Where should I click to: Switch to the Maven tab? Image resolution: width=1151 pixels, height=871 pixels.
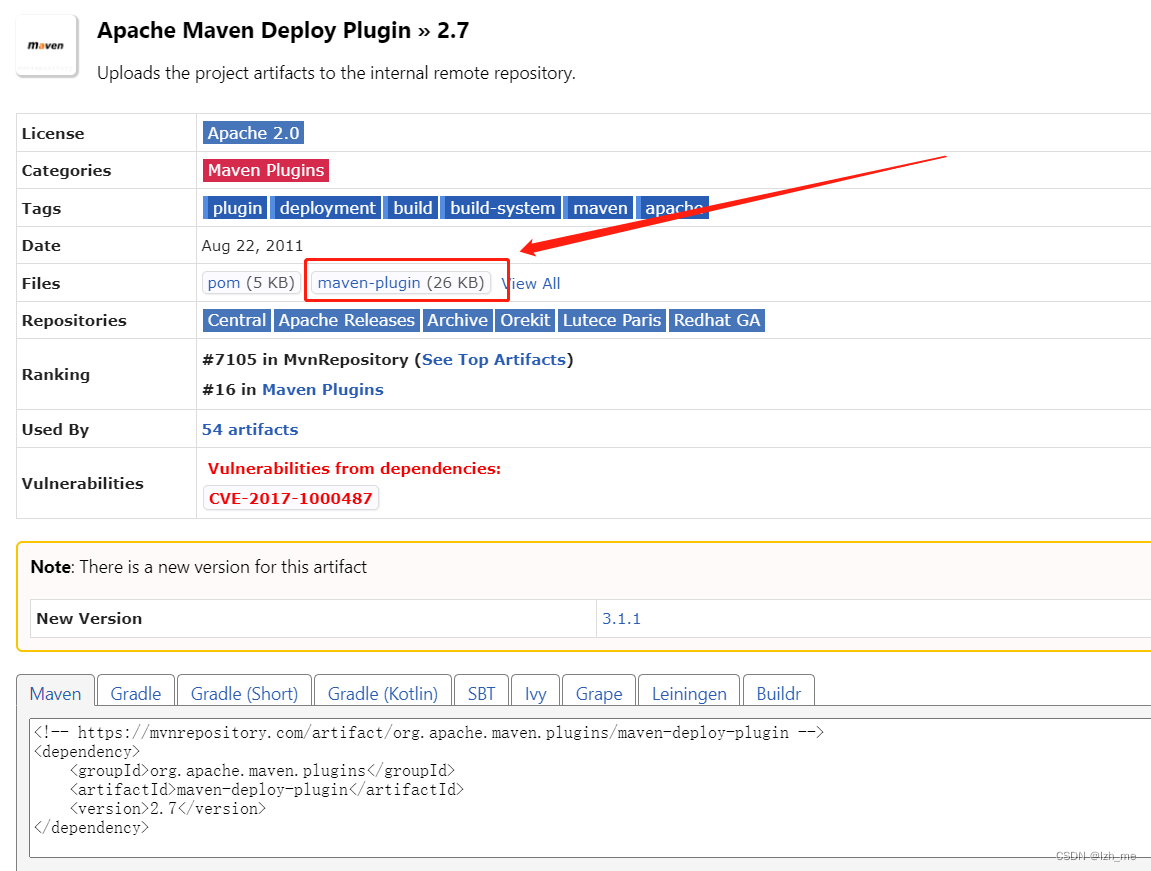coord(55,693)
